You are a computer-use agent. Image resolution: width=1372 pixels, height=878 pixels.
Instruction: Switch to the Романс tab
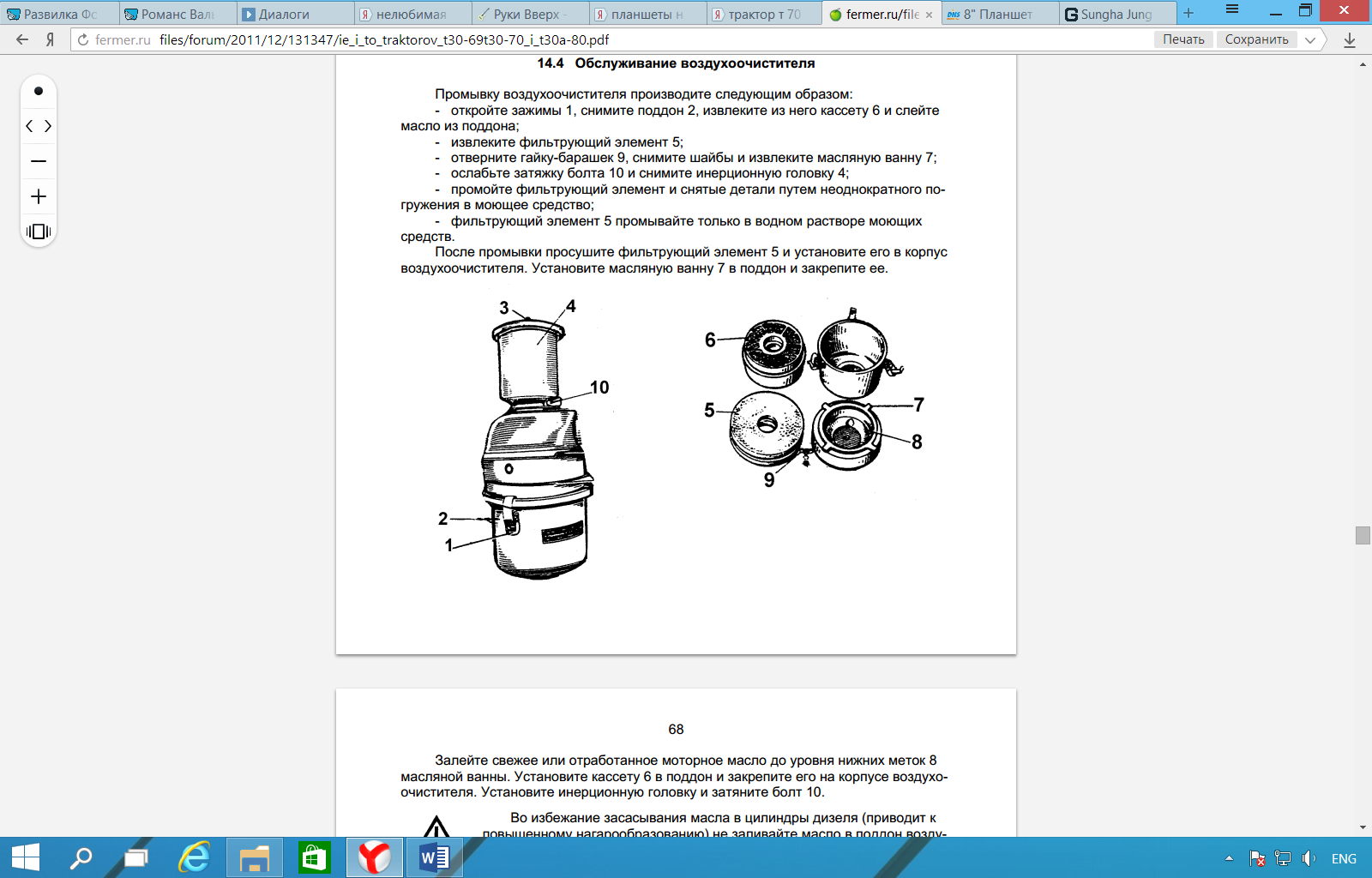point(176,14)
